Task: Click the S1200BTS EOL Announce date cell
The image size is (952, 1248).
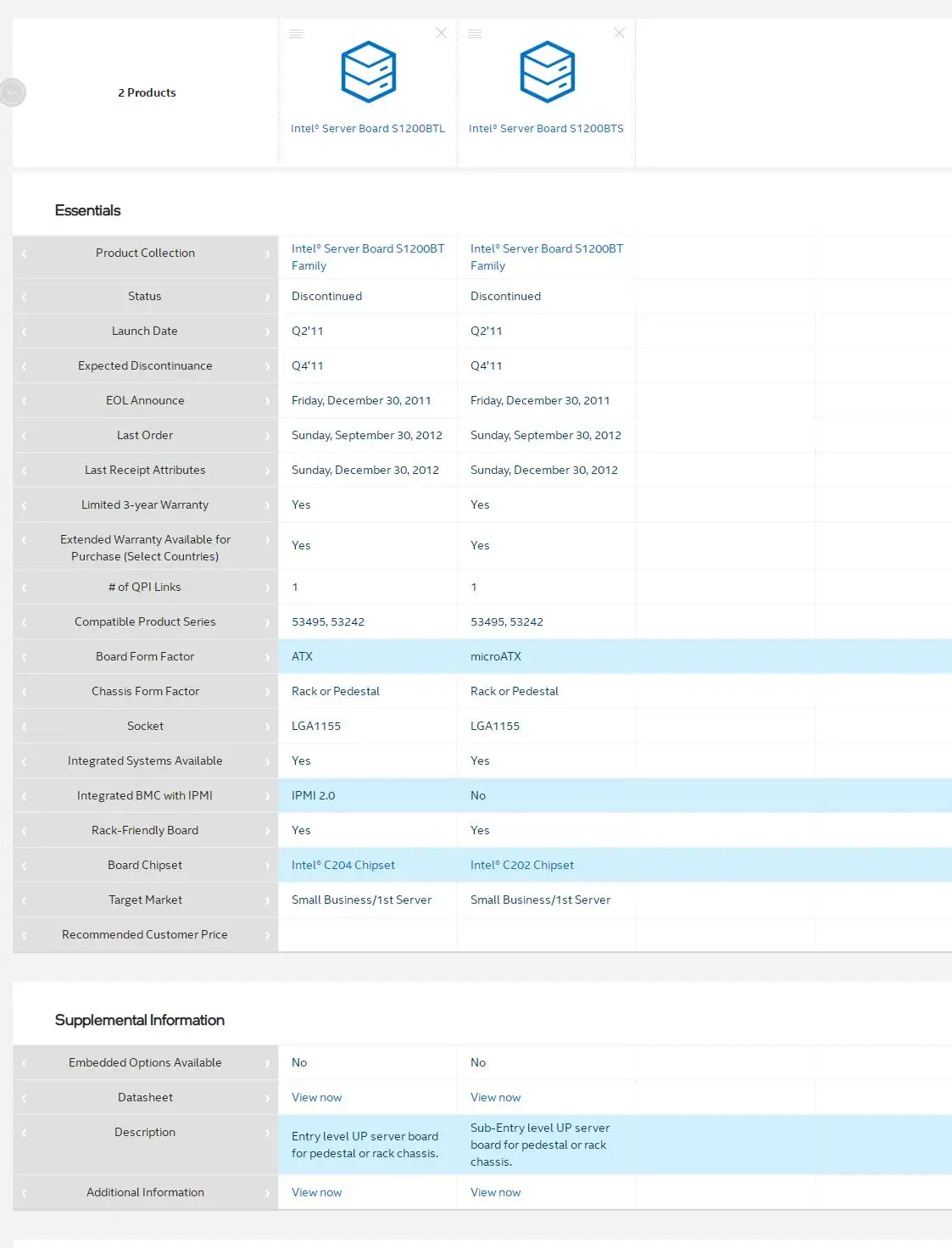Action: pyautogui.click(x=540, y=401)
